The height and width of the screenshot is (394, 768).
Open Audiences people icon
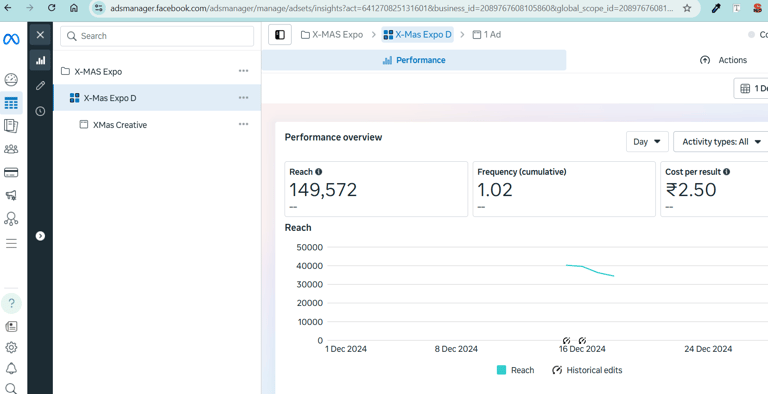11,149
